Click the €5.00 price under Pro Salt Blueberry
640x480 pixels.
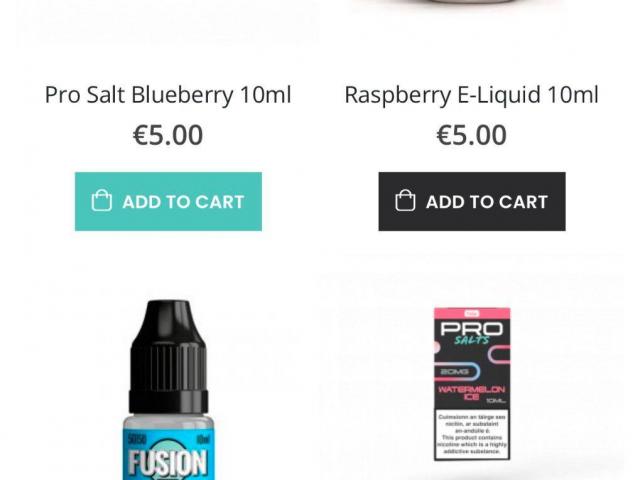pyautogui.click(x=168, y=135)
